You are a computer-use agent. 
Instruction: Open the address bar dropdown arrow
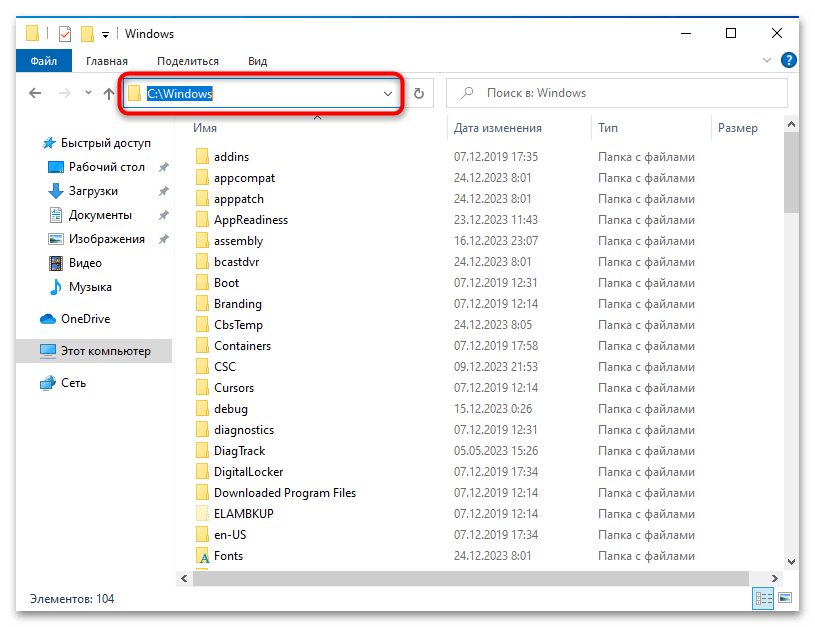pos(390,92)
